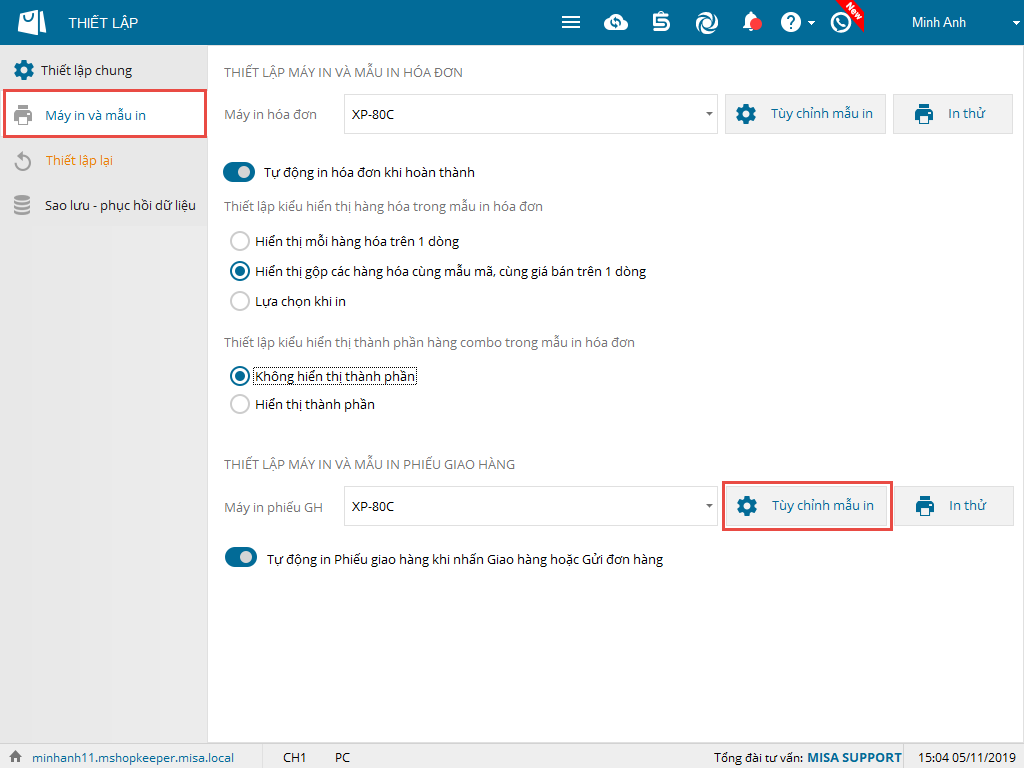
Task: Open the Máy in phiếu GH printer dropdown
Action: pos(530,506)
